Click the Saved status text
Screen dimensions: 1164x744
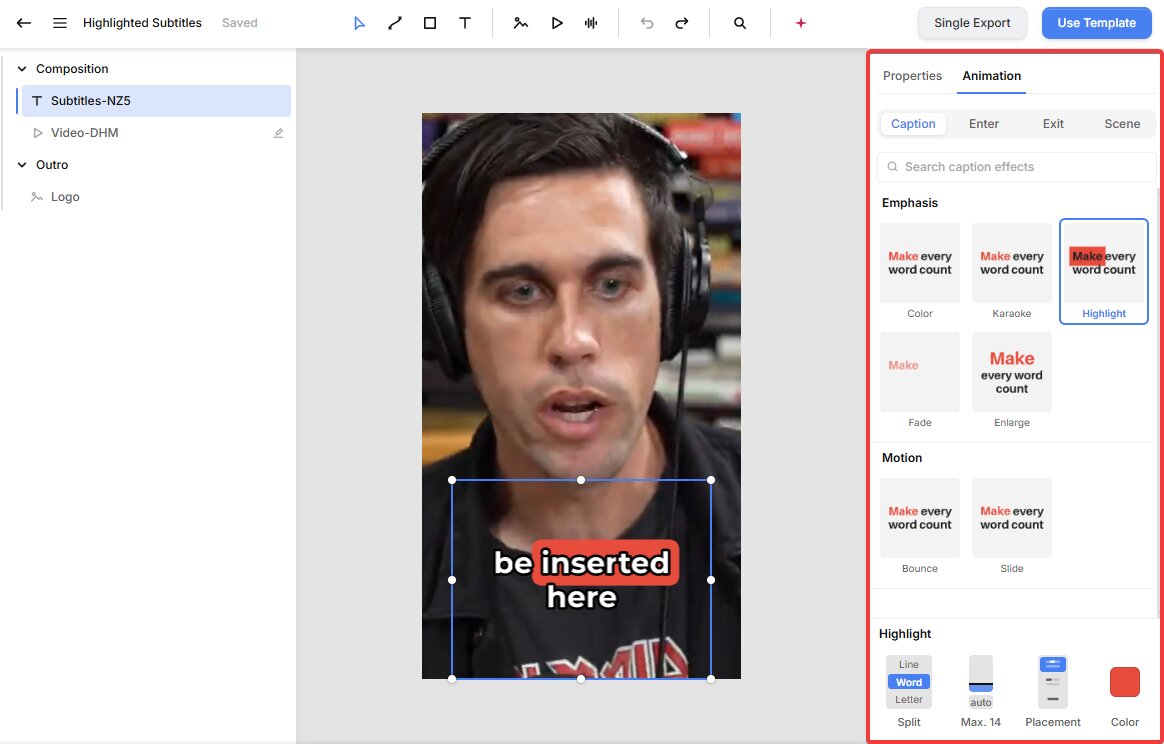pyautogui.click(x=240, y=23)
